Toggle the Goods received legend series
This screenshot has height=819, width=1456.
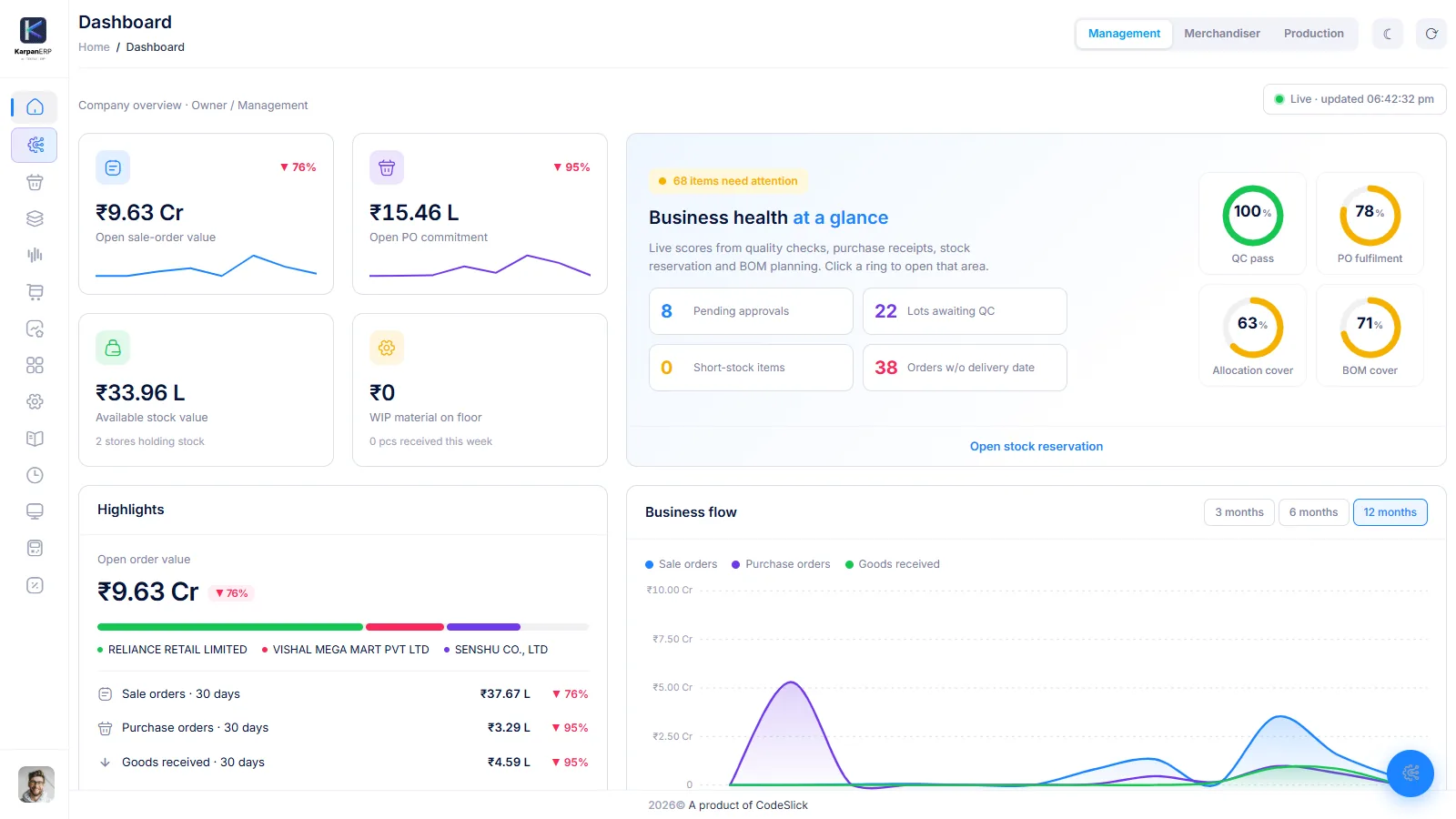pos(892,564)
